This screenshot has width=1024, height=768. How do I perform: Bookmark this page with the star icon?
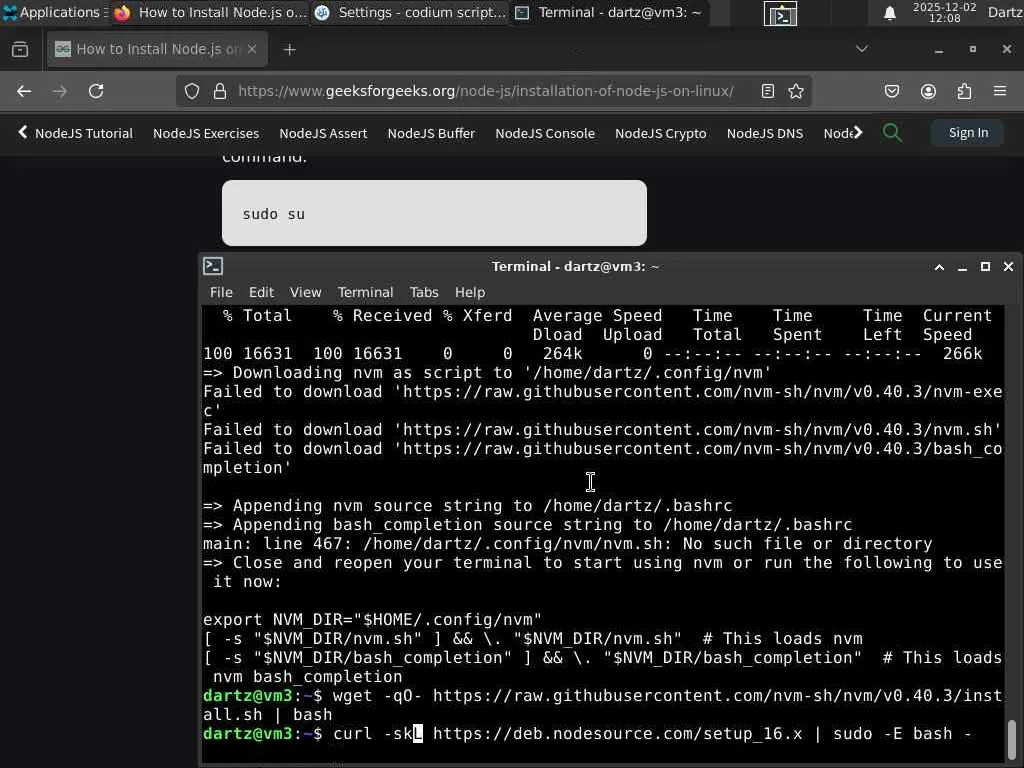(x=796, y=91)
